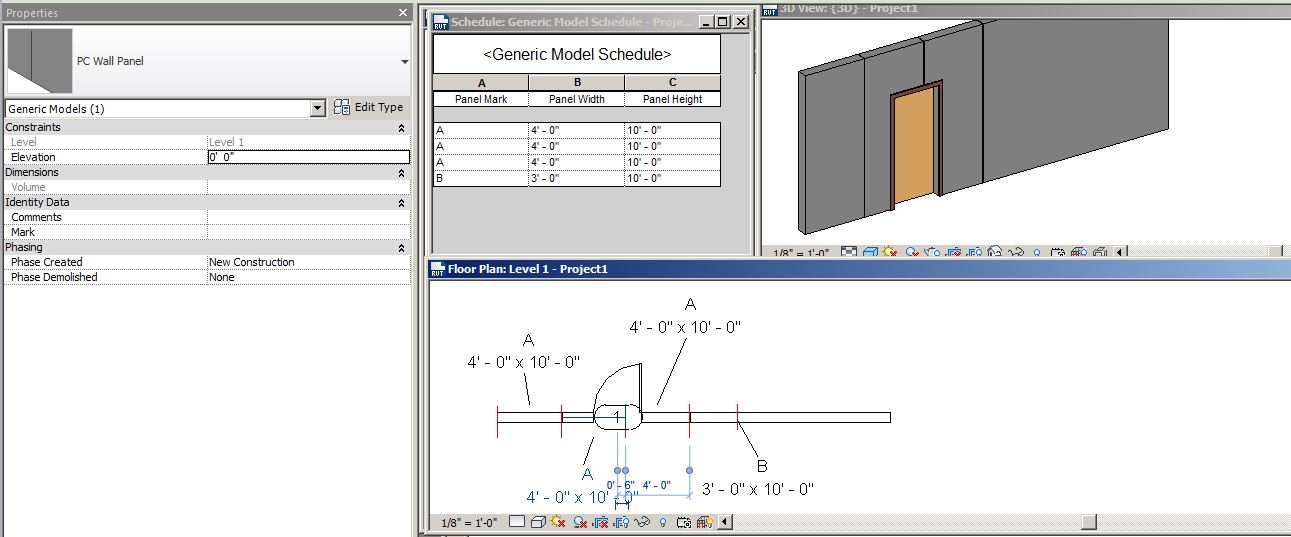Click displacement sets icon in 3D View bar
Screen dimensions: 1291x537
point(1100,253)
